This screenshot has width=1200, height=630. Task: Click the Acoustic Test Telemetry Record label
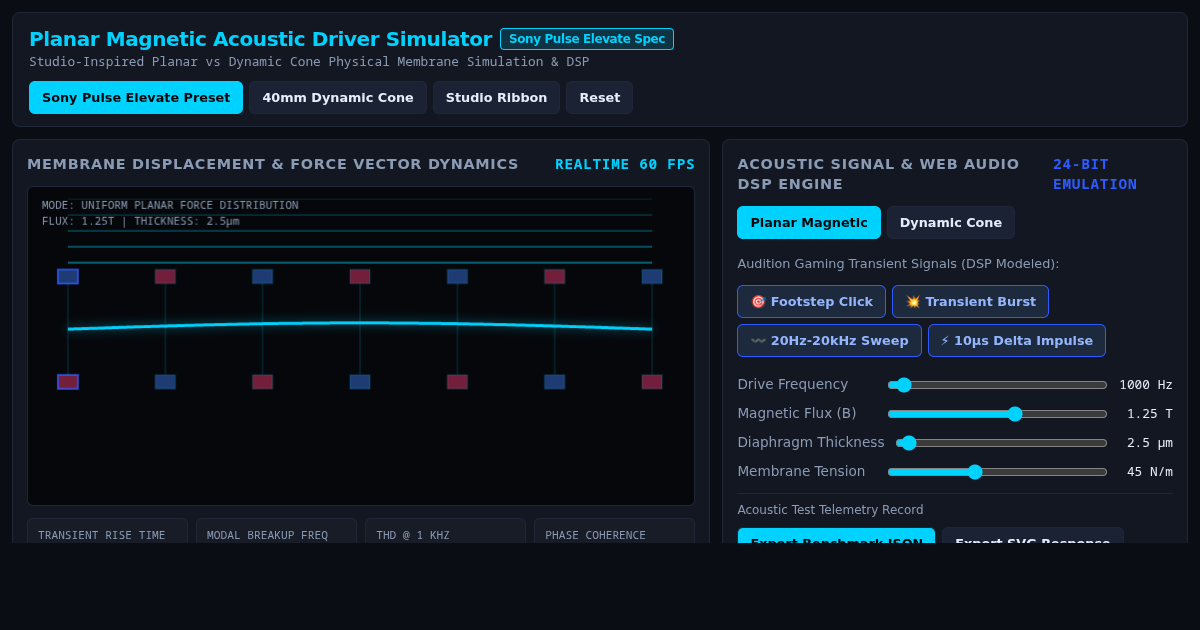[x=830, y=510]
